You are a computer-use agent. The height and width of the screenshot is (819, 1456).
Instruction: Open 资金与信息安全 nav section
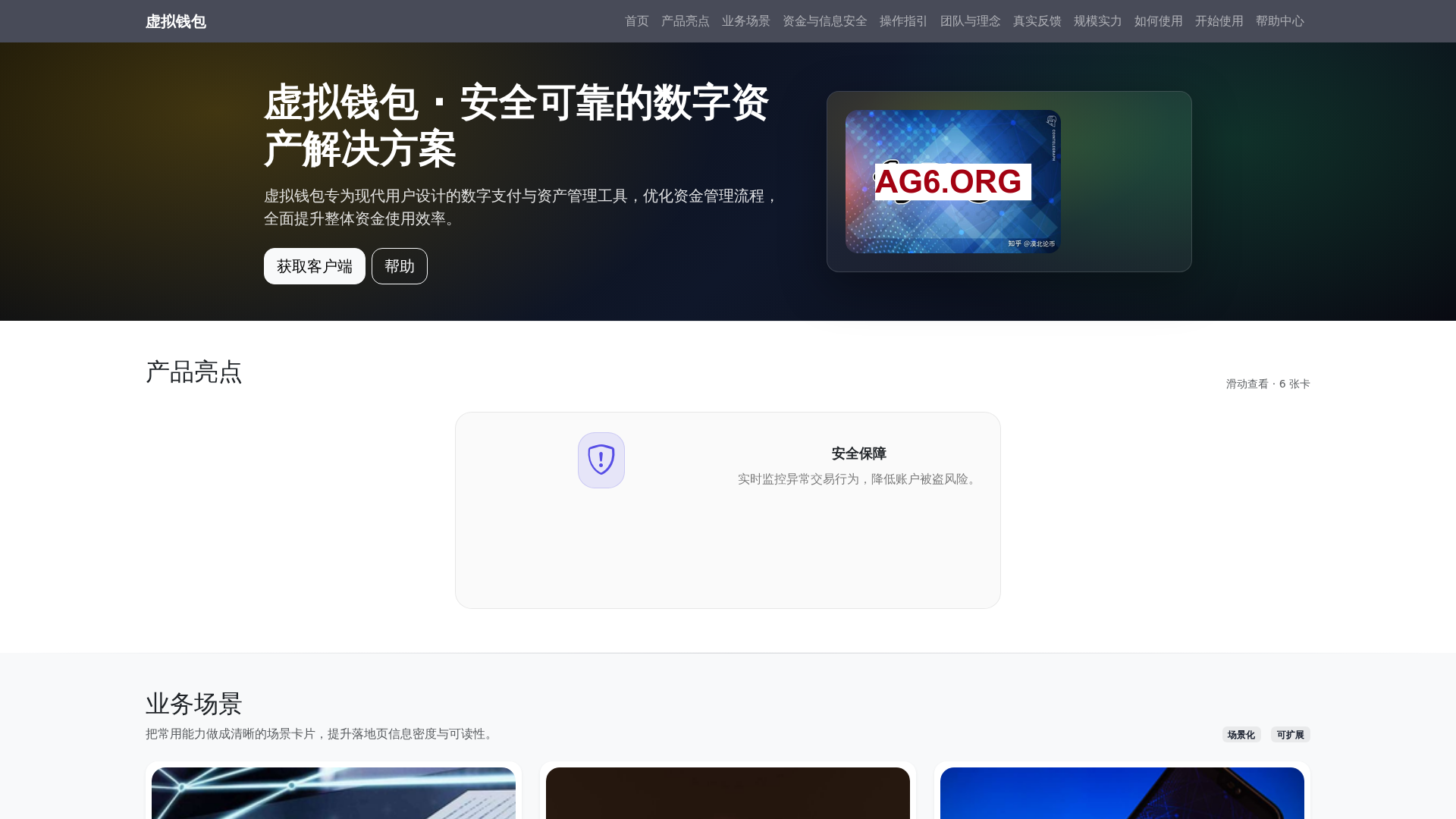(x=825, y=21)
